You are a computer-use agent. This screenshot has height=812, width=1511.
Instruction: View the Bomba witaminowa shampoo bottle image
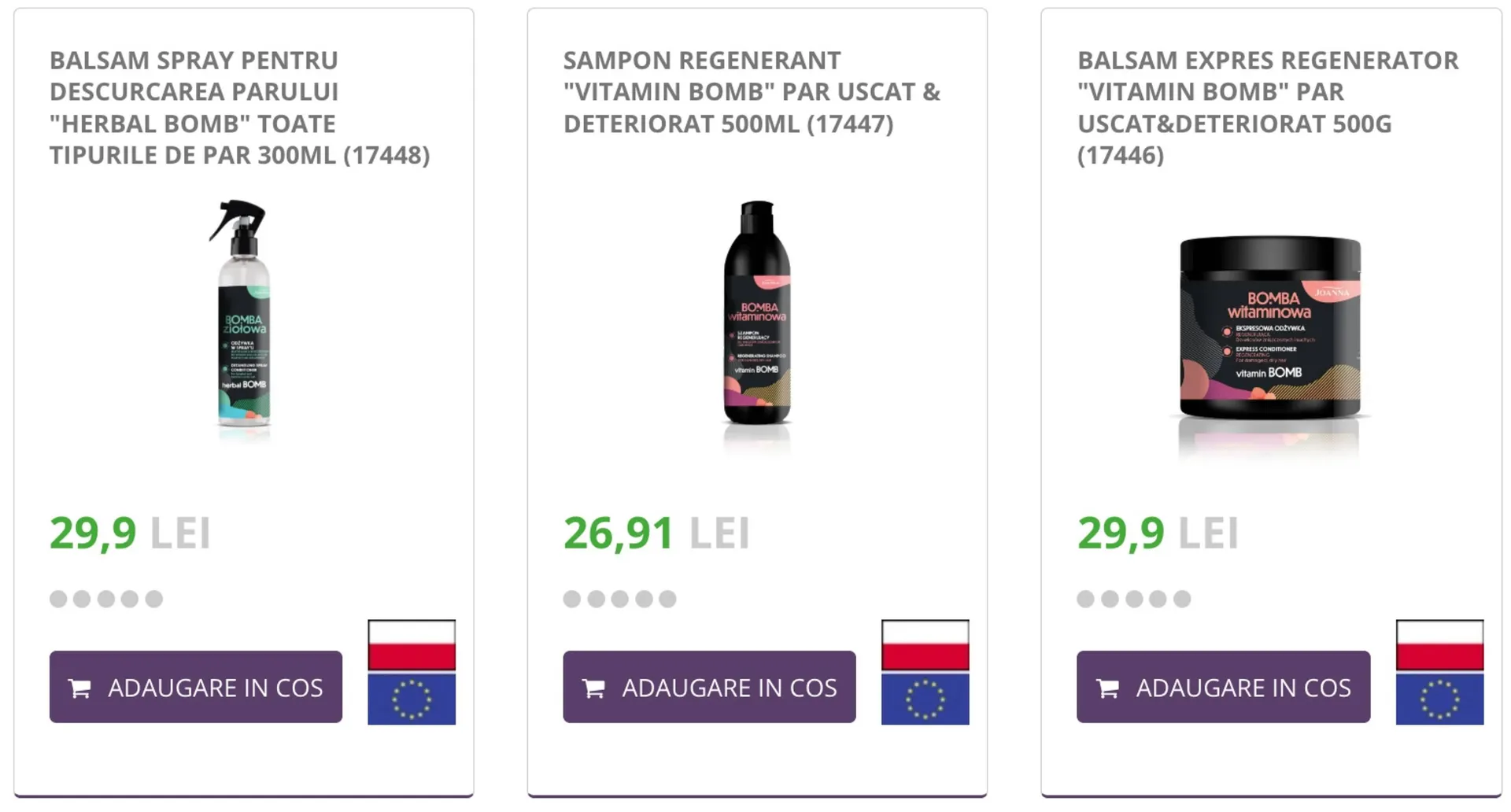(x=757, y=315)
